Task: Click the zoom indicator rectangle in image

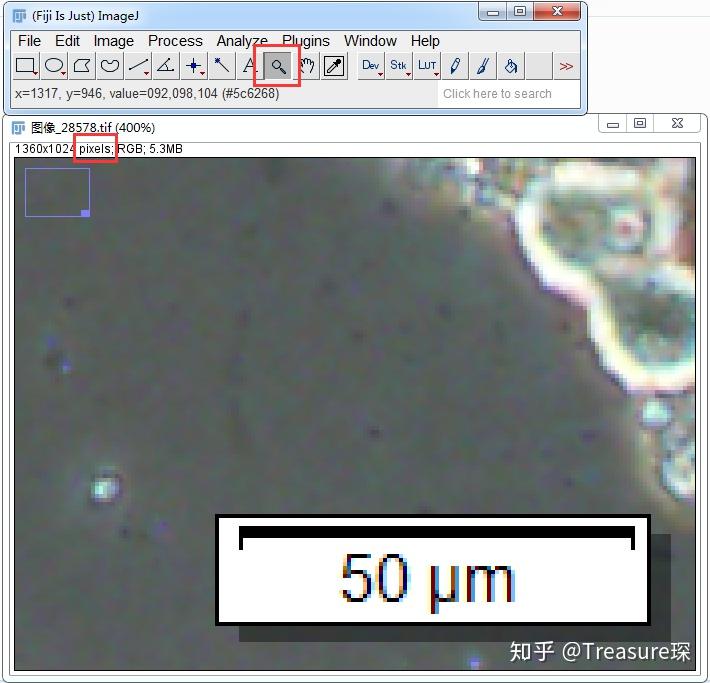Action: point(58,192)
